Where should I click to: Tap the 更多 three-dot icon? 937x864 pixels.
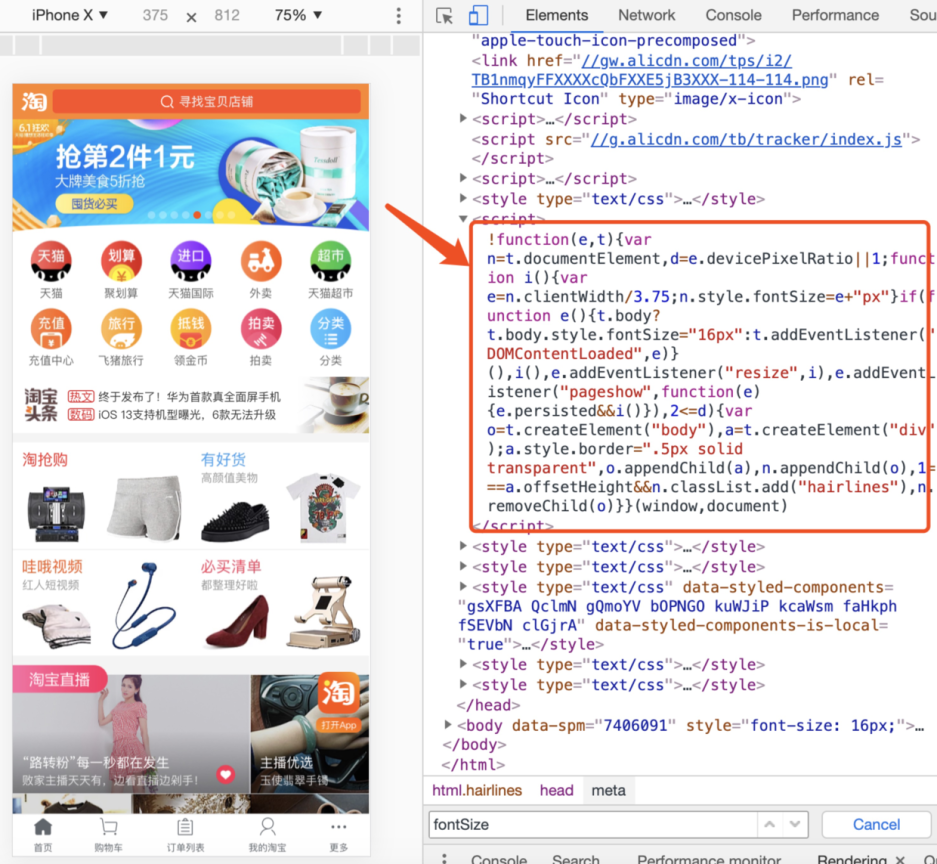pos(338,827)
